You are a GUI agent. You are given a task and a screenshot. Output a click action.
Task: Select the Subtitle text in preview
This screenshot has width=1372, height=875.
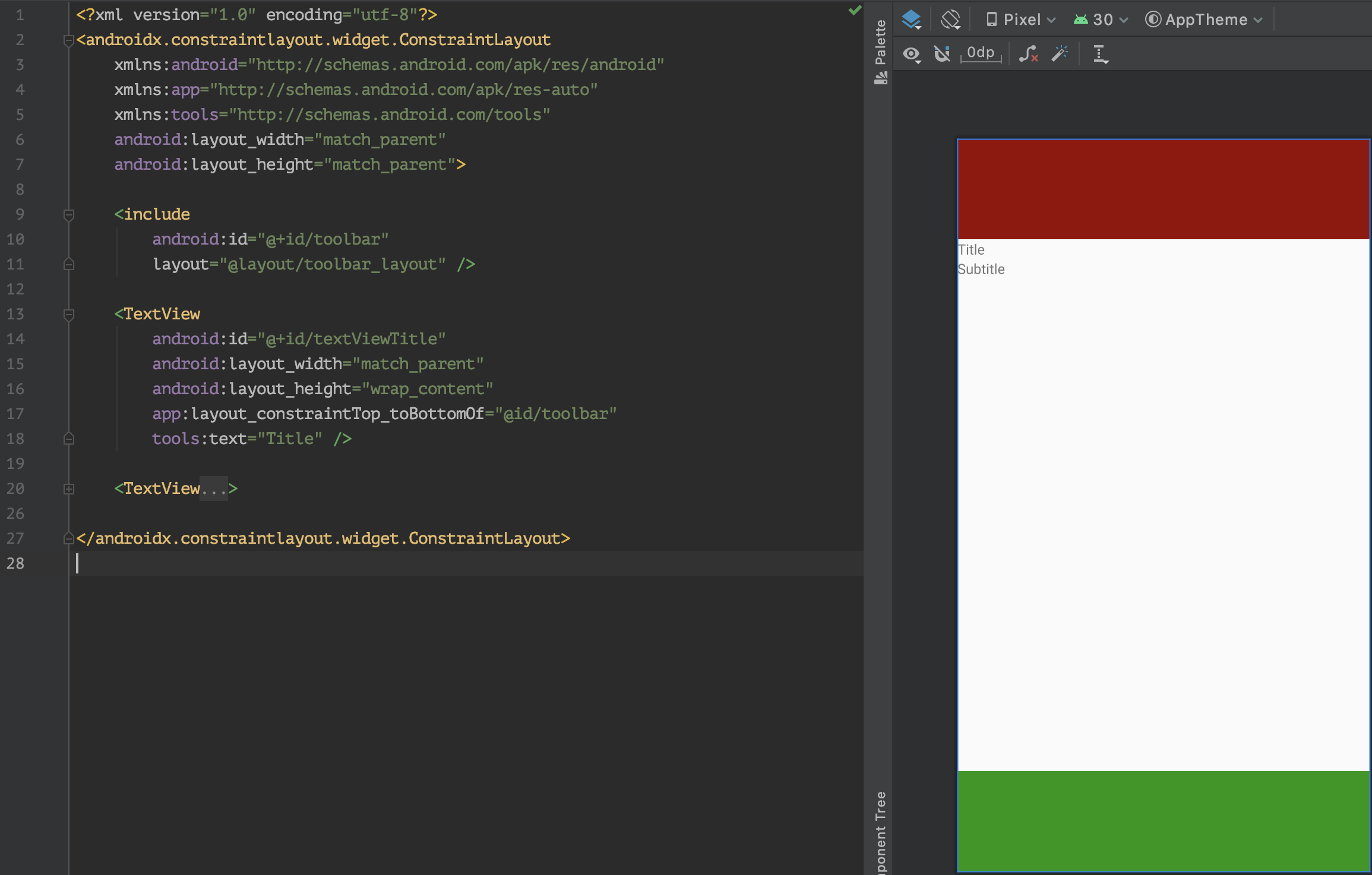coord(981,270)
